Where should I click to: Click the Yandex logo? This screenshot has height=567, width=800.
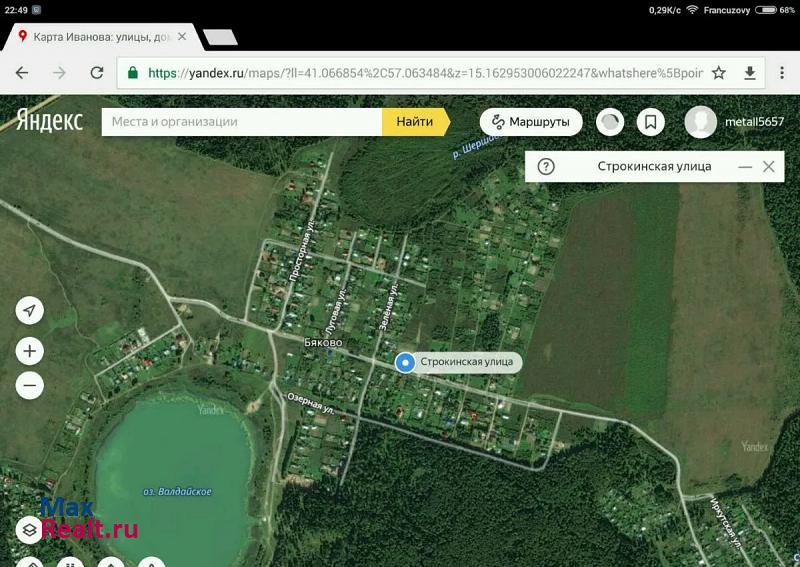(49, 121)
